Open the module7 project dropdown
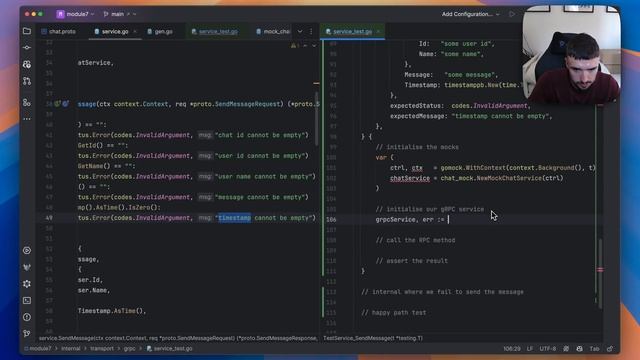The height and width of the screenshot is (360, 640). pyautogui.click(x=80, y=14)
